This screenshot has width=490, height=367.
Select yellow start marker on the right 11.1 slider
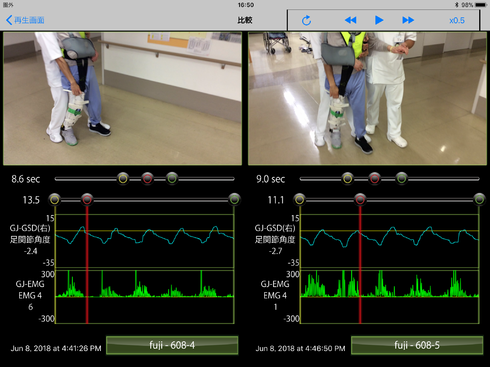click(299, 200)
